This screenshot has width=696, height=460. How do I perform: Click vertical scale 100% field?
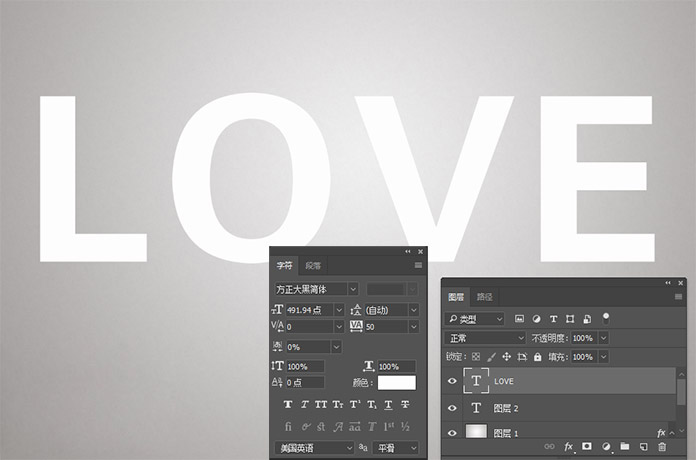coord(305,366)
